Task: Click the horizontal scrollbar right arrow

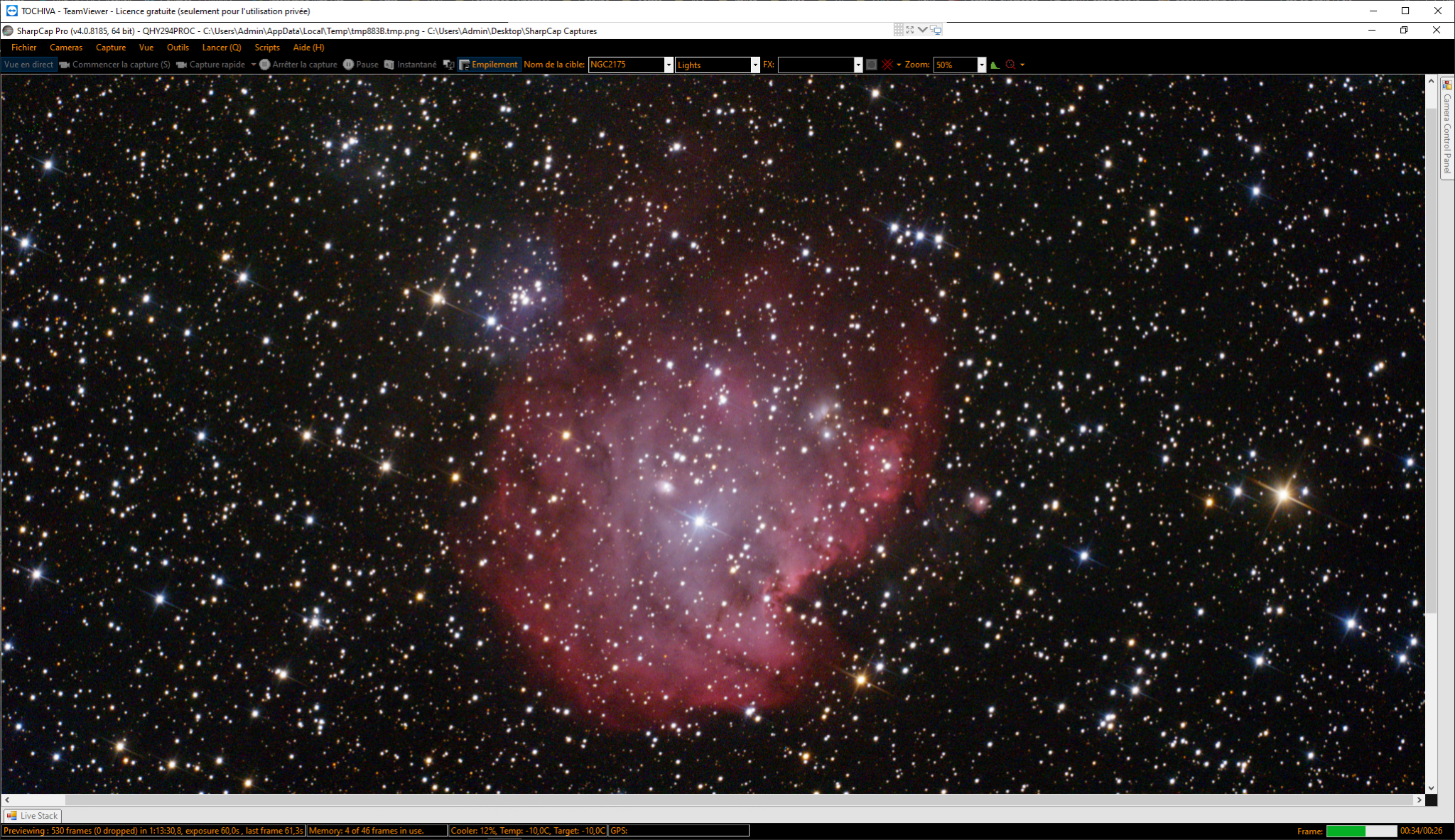Action: tap(1419, 800)
